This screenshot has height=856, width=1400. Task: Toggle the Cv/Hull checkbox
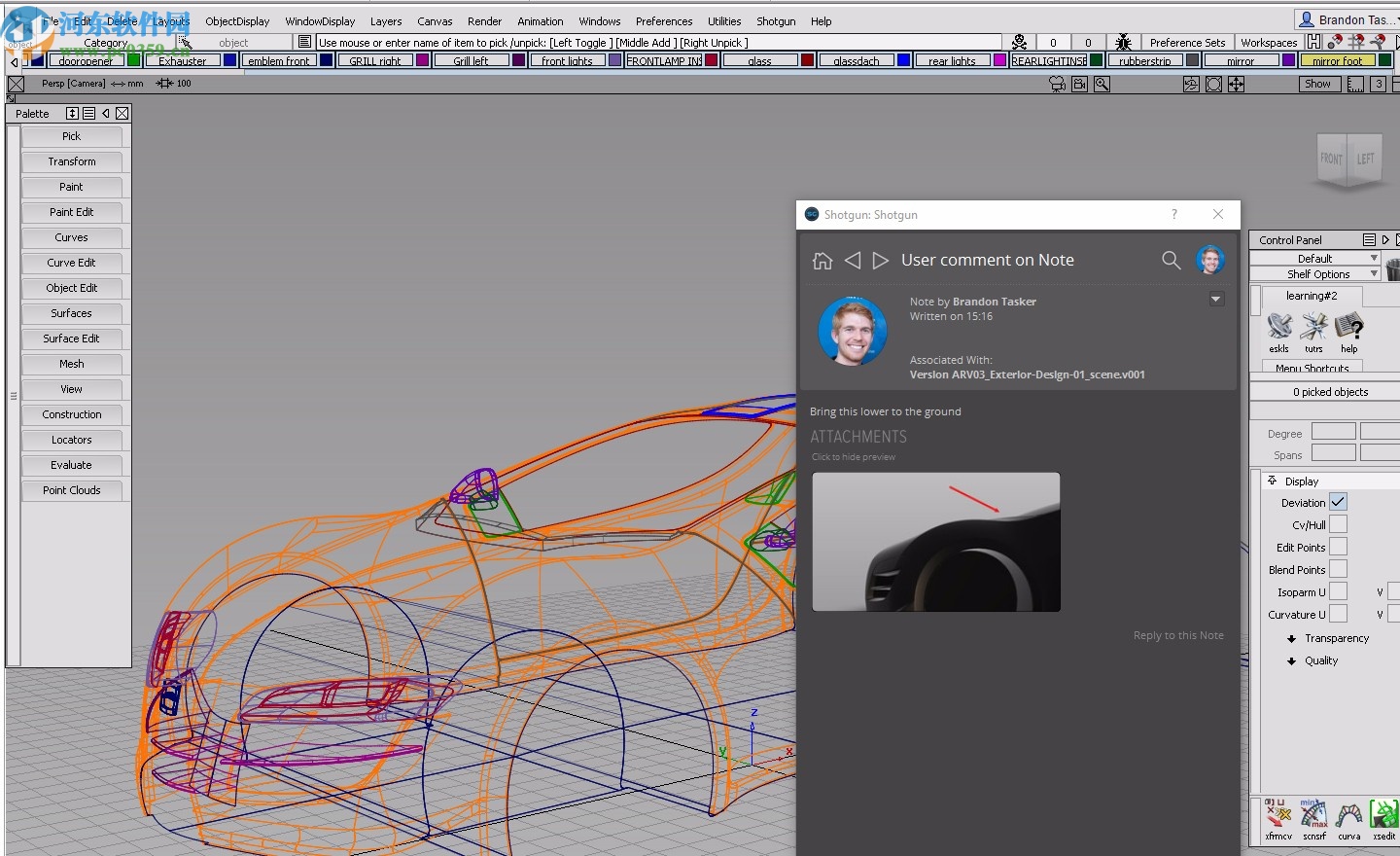point(1339,524)
